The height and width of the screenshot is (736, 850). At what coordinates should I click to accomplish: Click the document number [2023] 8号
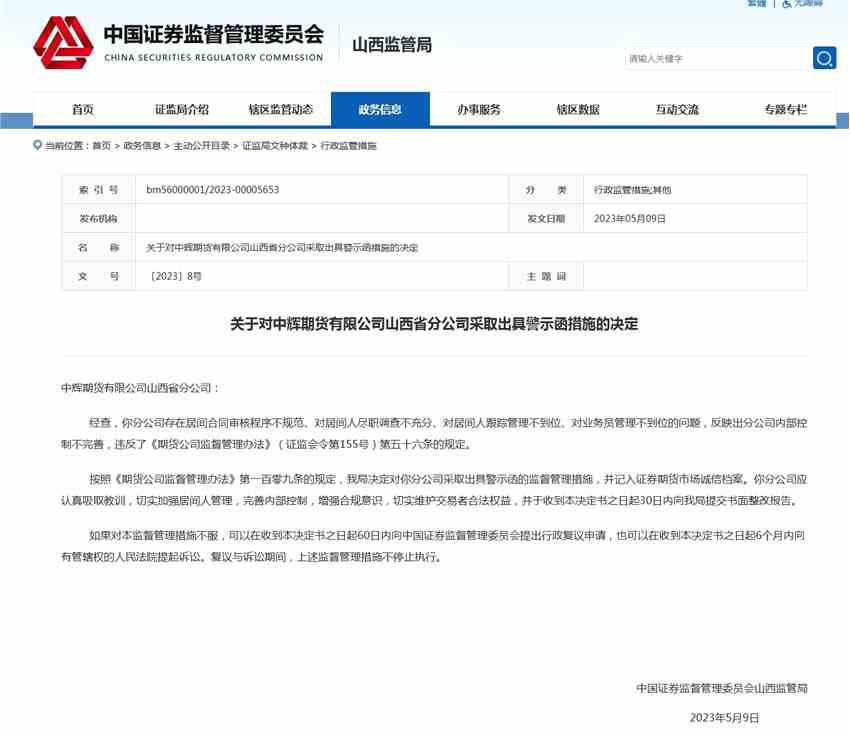(x=176, y=276)
